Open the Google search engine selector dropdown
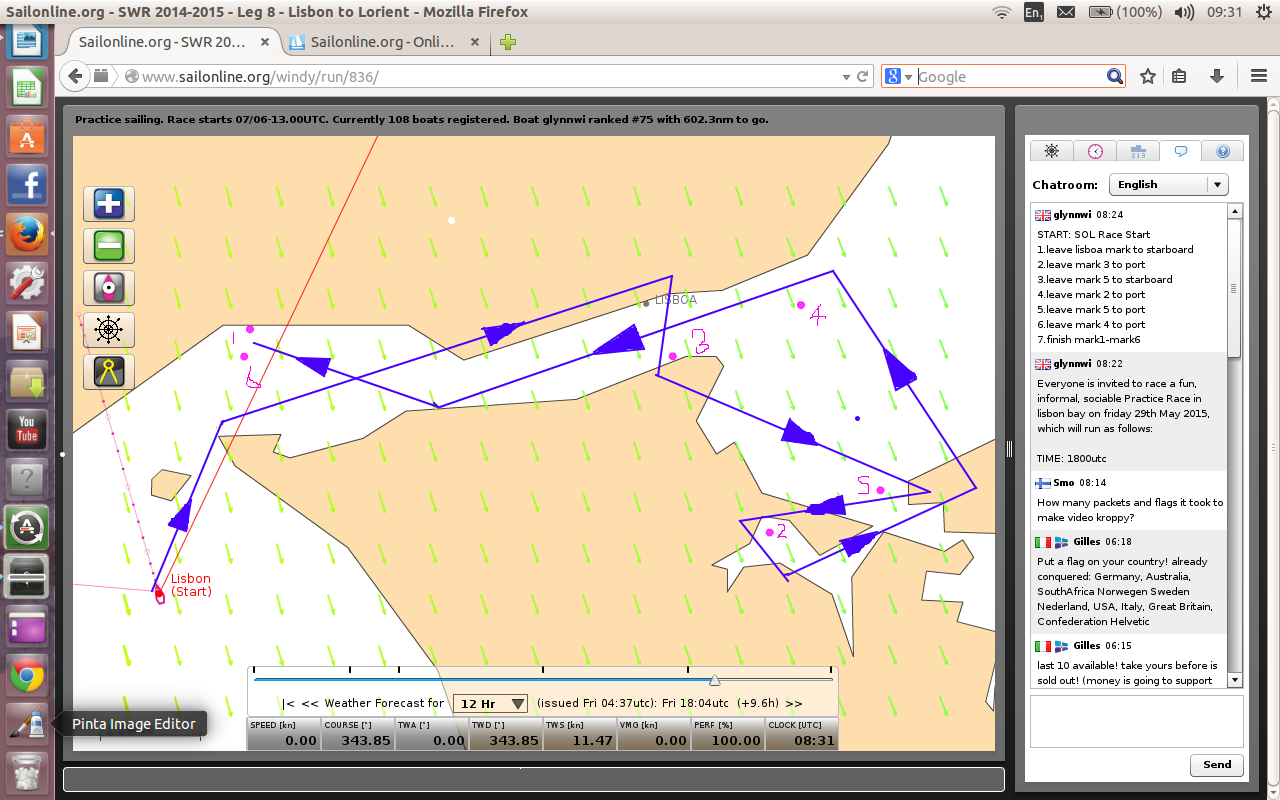 (899, 77)
